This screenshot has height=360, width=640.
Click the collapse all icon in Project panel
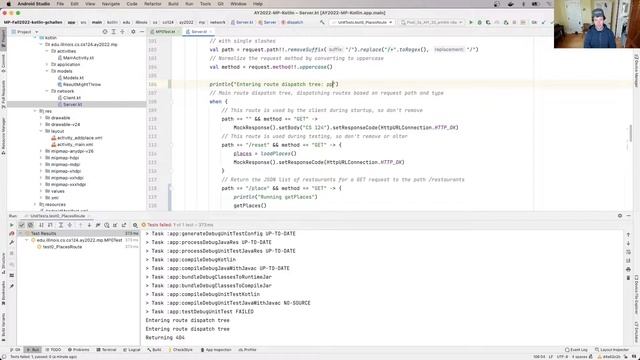122,31
